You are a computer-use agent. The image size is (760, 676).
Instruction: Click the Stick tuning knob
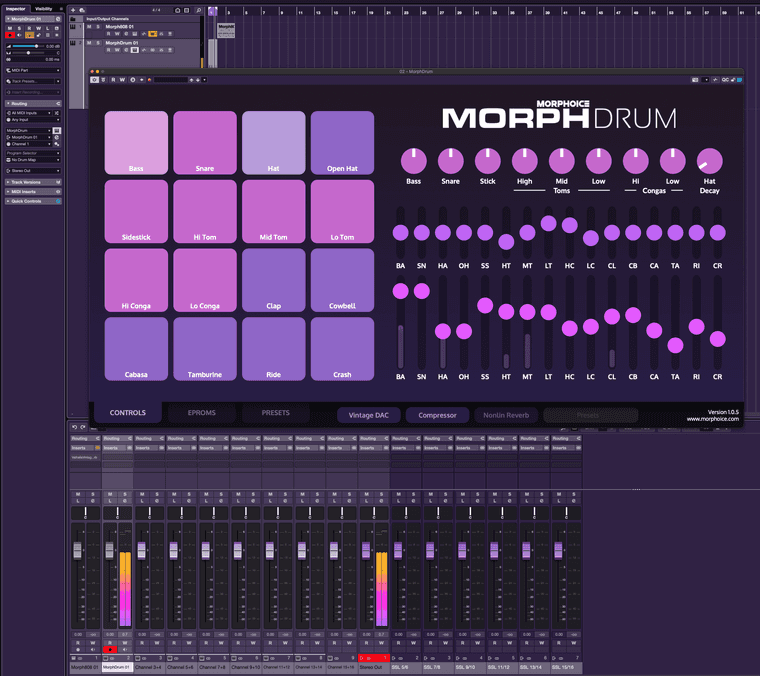(x=488, y=161)
